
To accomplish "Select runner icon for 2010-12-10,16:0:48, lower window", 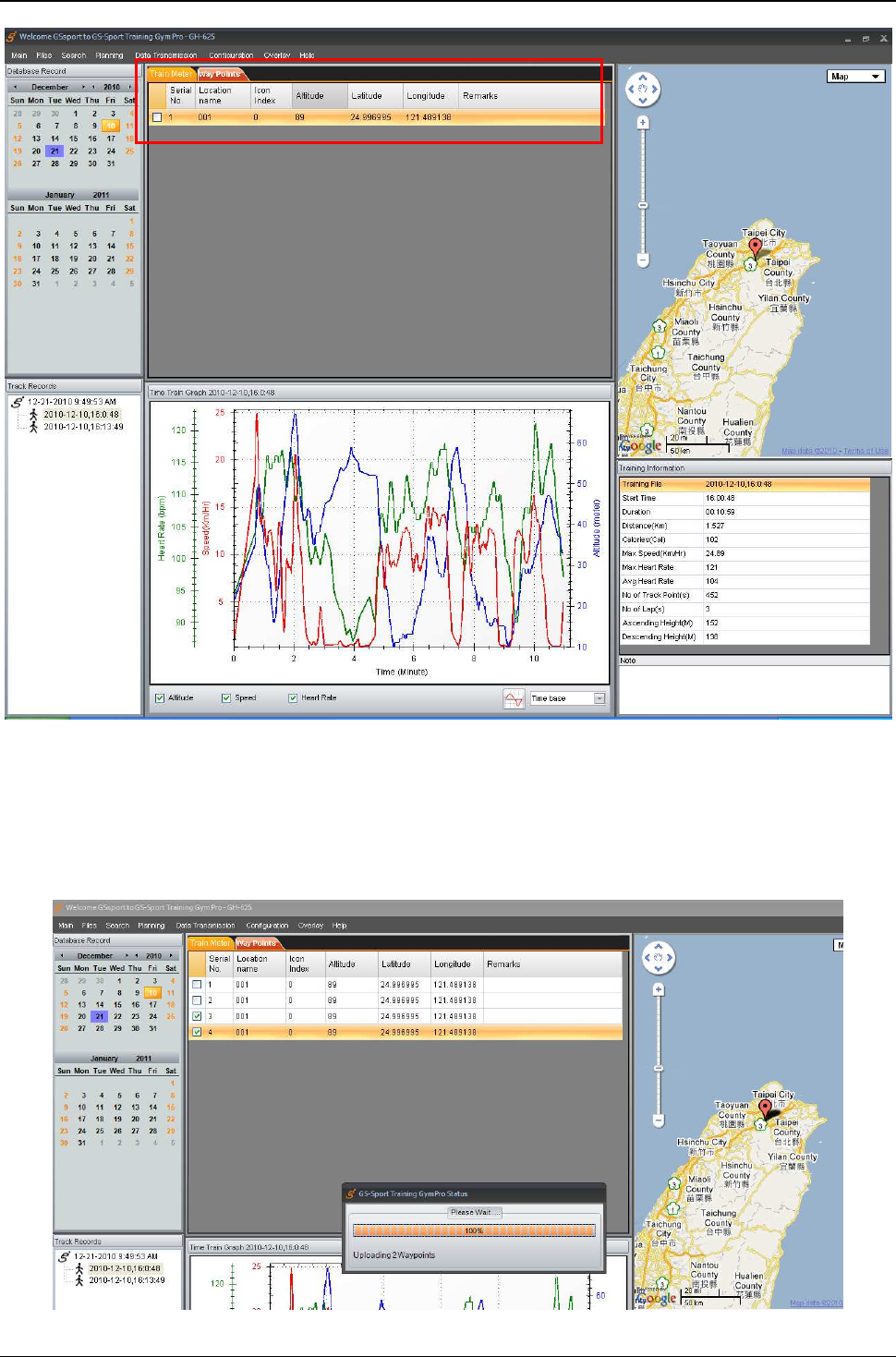I will (x=79, y=1268).
